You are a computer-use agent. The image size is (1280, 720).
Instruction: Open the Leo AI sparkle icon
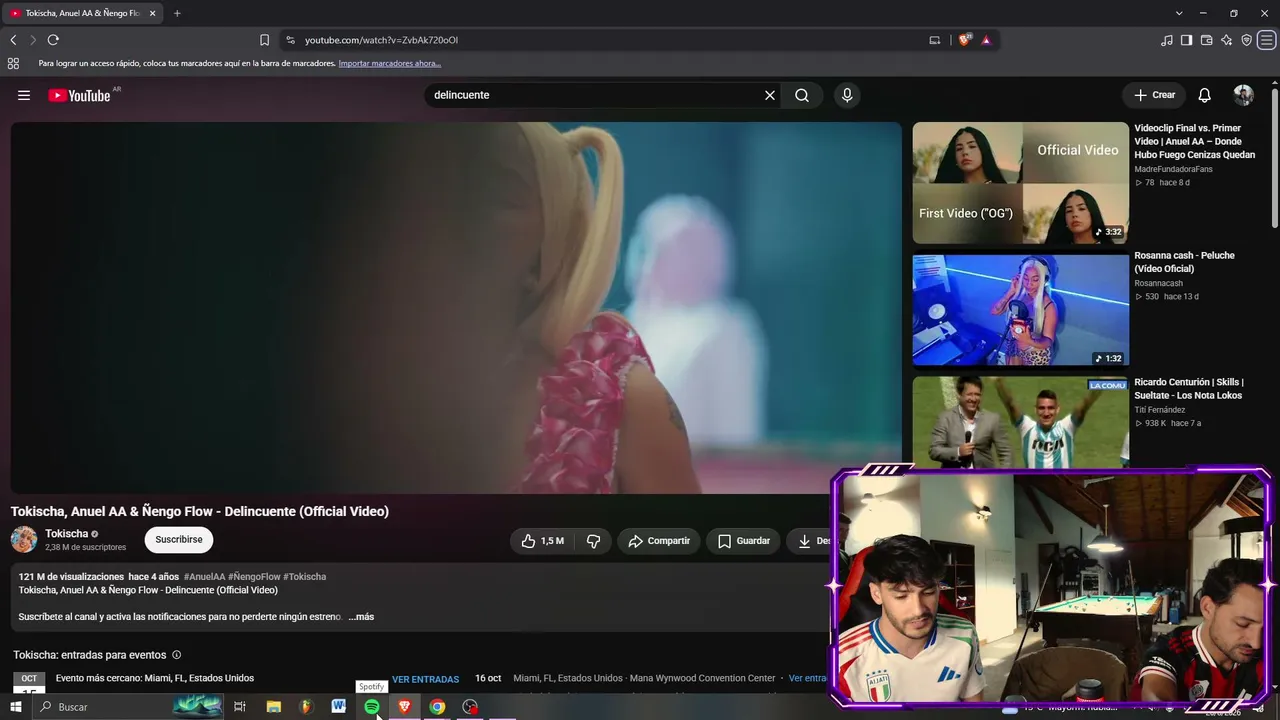[1226, 40]
